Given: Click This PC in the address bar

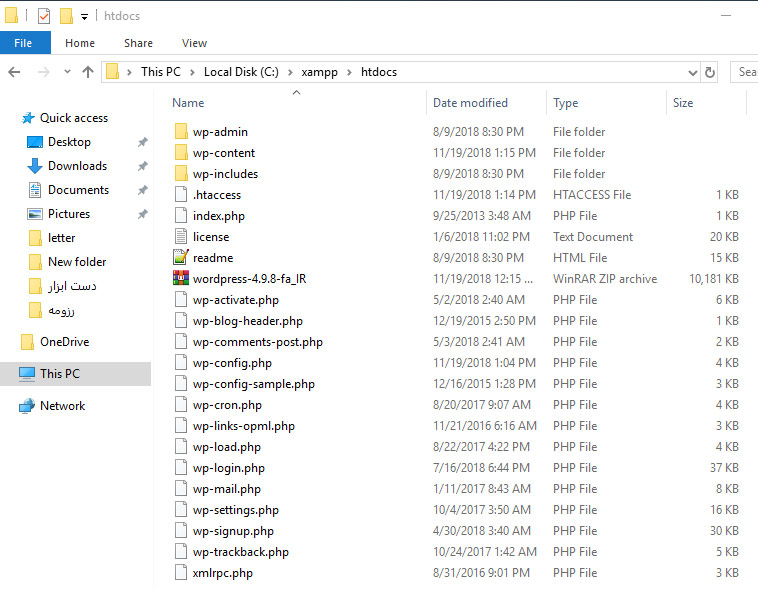Looking at the screenshot, I should [x=160, y=72].
